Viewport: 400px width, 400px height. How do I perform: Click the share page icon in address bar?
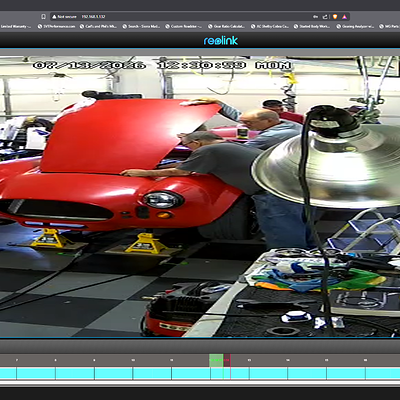point(325,16)
